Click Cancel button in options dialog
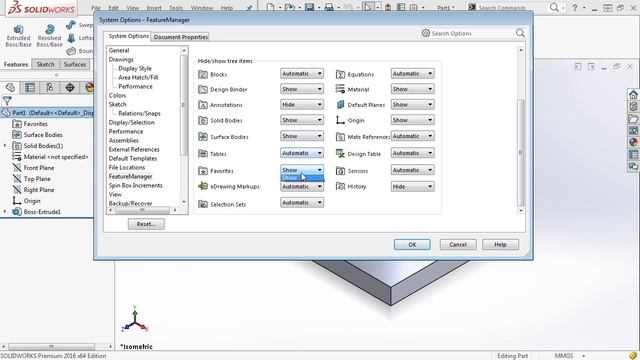 coord(458,244)
